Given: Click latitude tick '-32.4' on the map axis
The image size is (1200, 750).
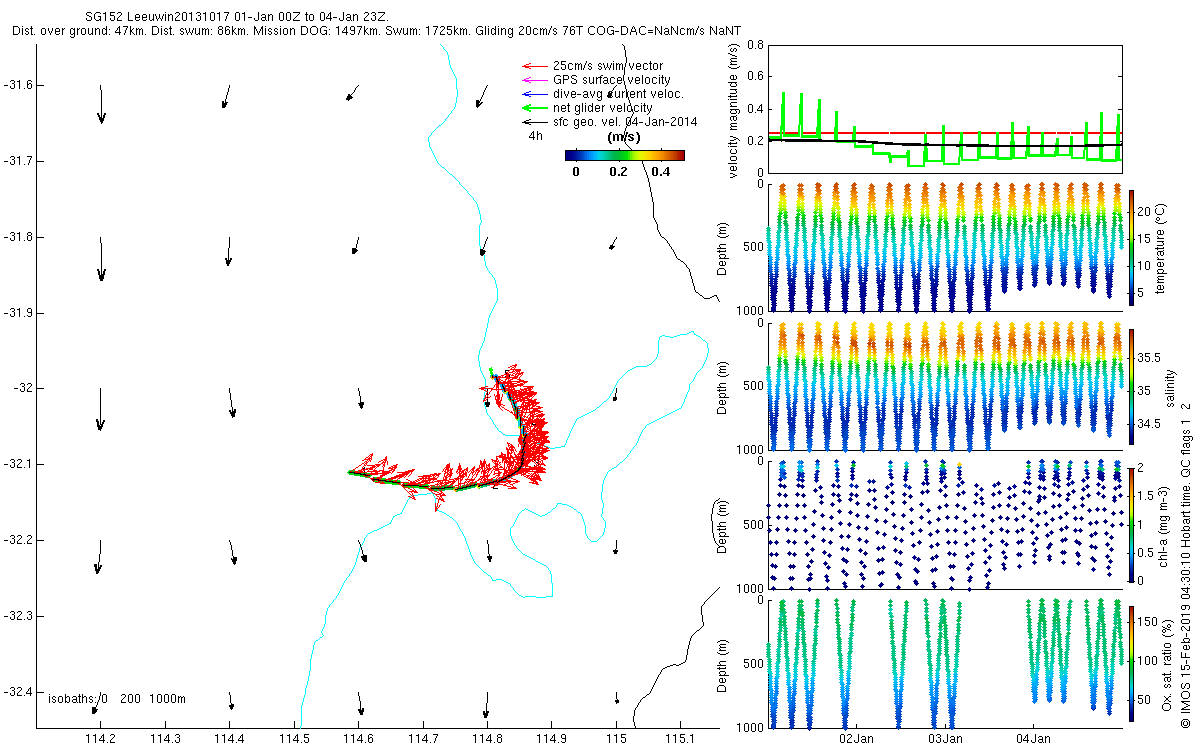Looking at the screenshot, I should (17, 692).
